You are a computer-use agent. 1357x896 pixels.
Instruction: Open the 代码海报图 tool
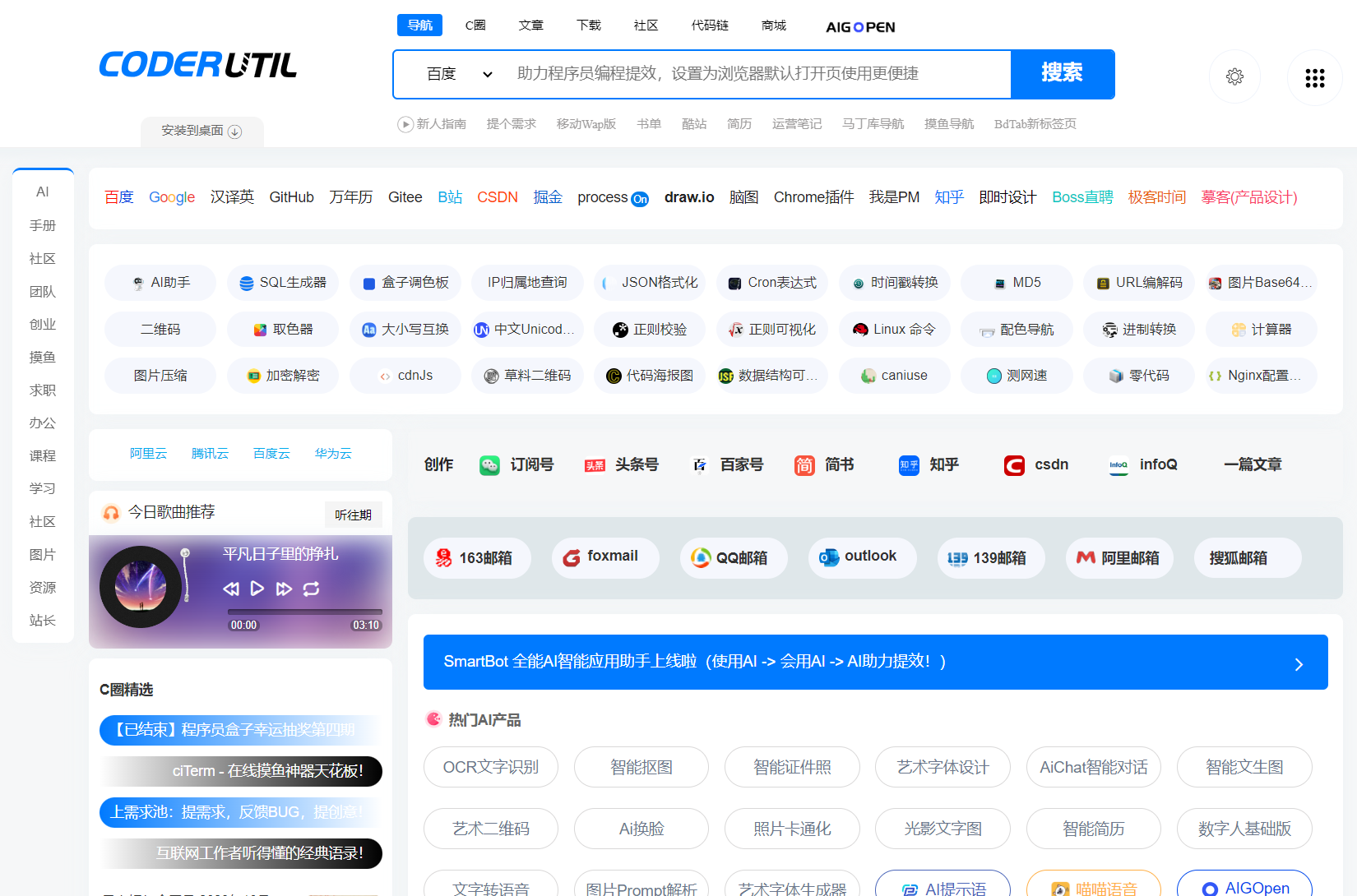tap(650, 376)
